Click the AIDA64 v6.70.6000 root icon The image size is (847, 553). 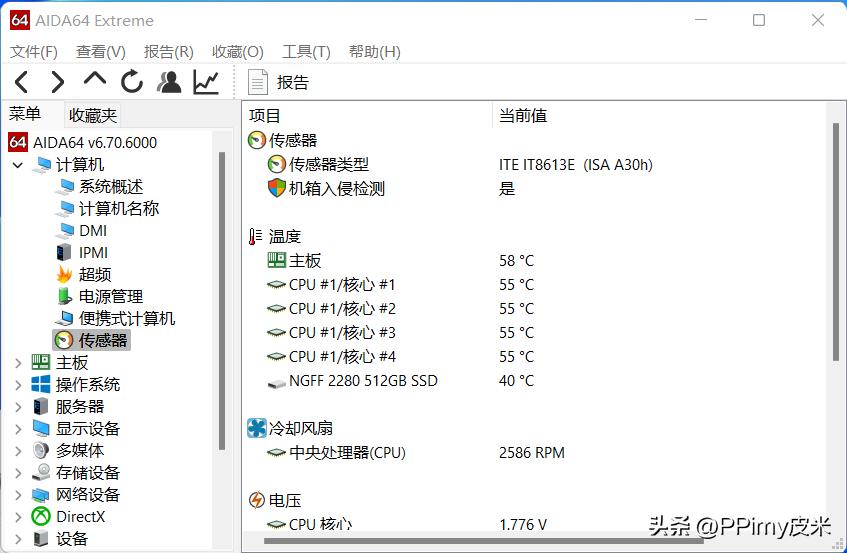point(18,142)
